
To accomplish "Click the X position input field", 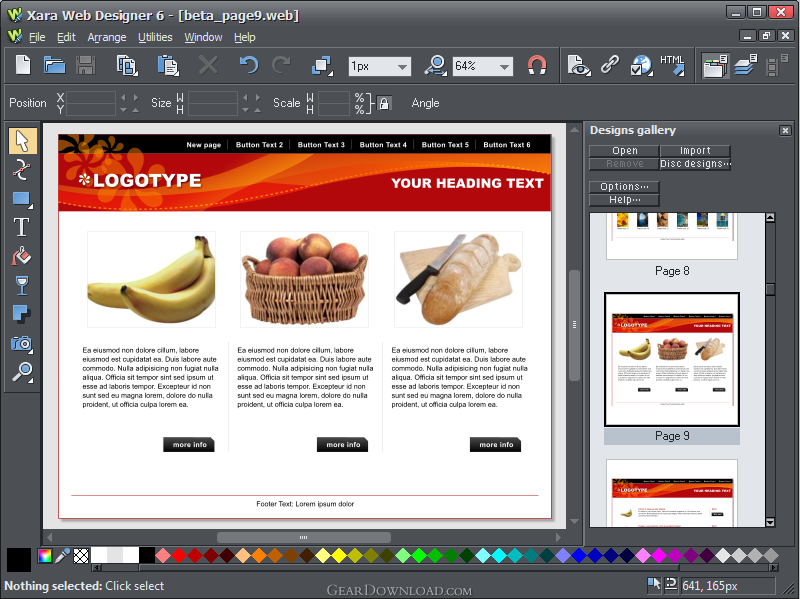I will (91, 97).
